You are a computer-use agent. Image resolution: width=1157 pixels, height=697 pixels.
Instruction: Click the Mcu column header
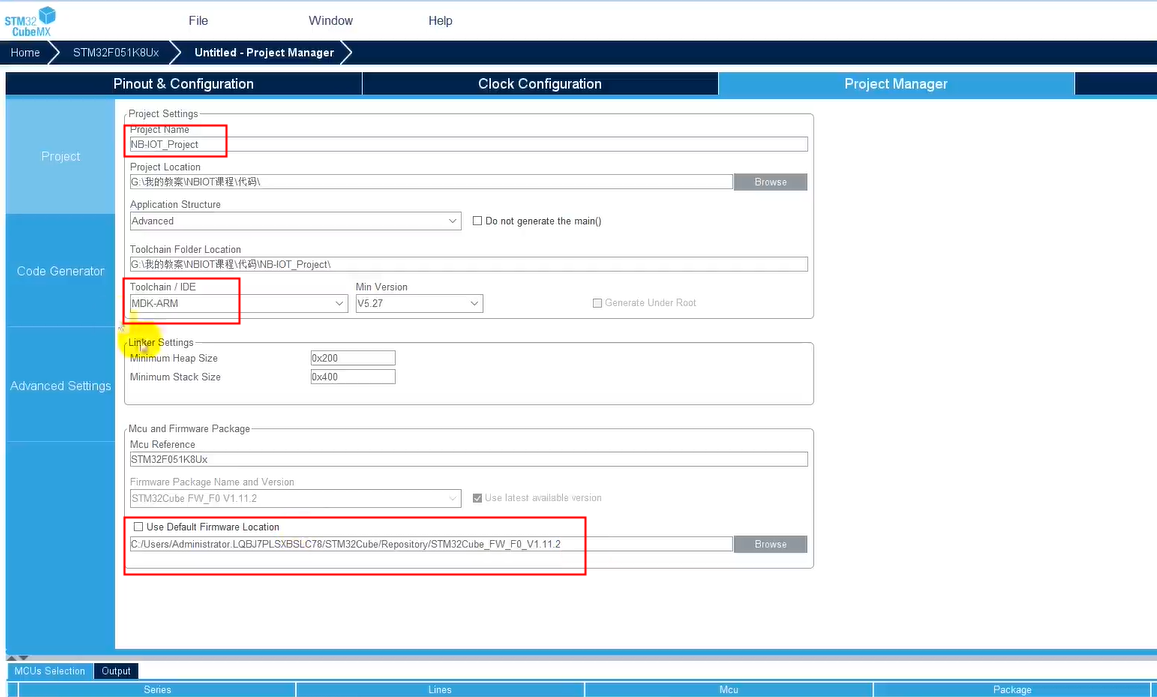pyautogui.click(x=729, y=690)
